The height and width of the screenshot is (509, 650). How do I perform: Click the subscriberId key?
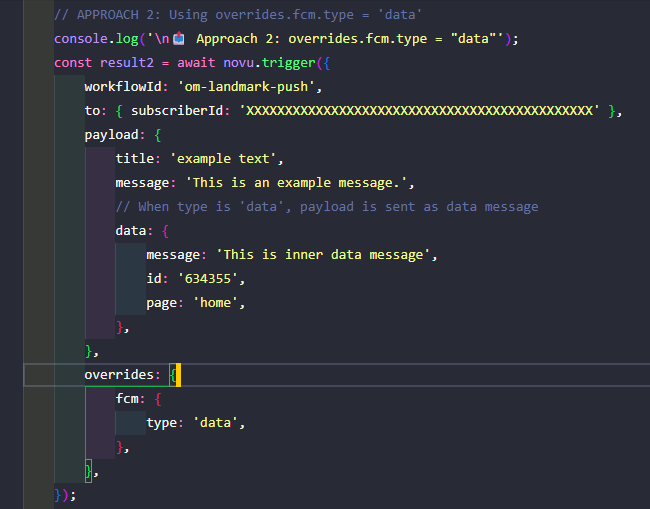pos(177,111)
